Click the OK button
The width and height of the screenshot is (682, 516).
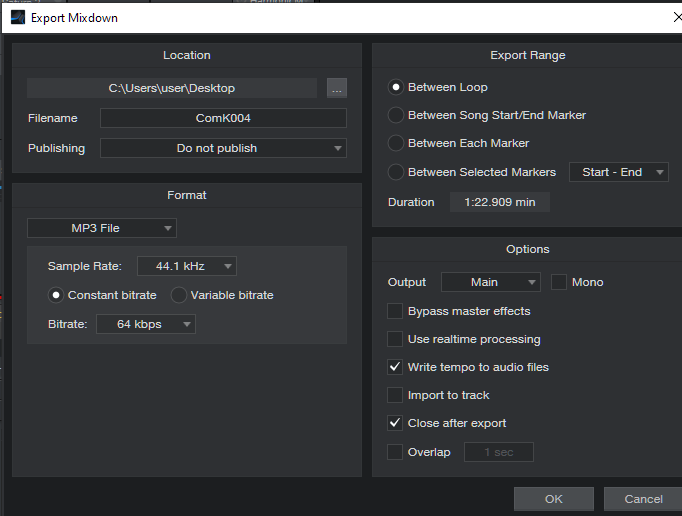click(553, 499)
